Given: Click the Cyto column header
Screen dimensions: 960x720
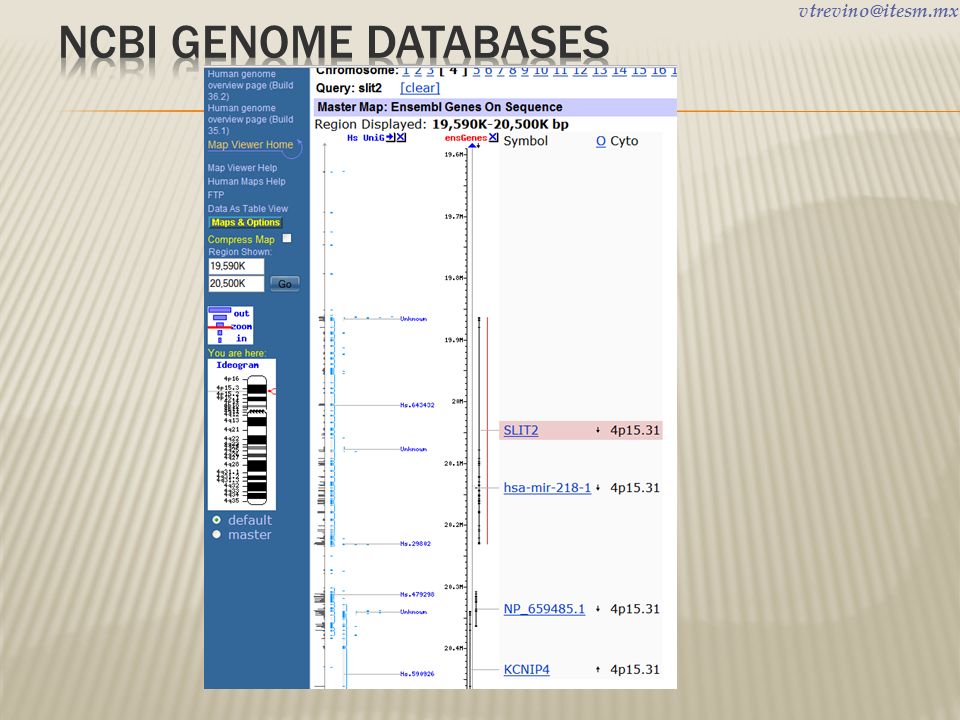Looking at the screenshot, I should [624, 141].
